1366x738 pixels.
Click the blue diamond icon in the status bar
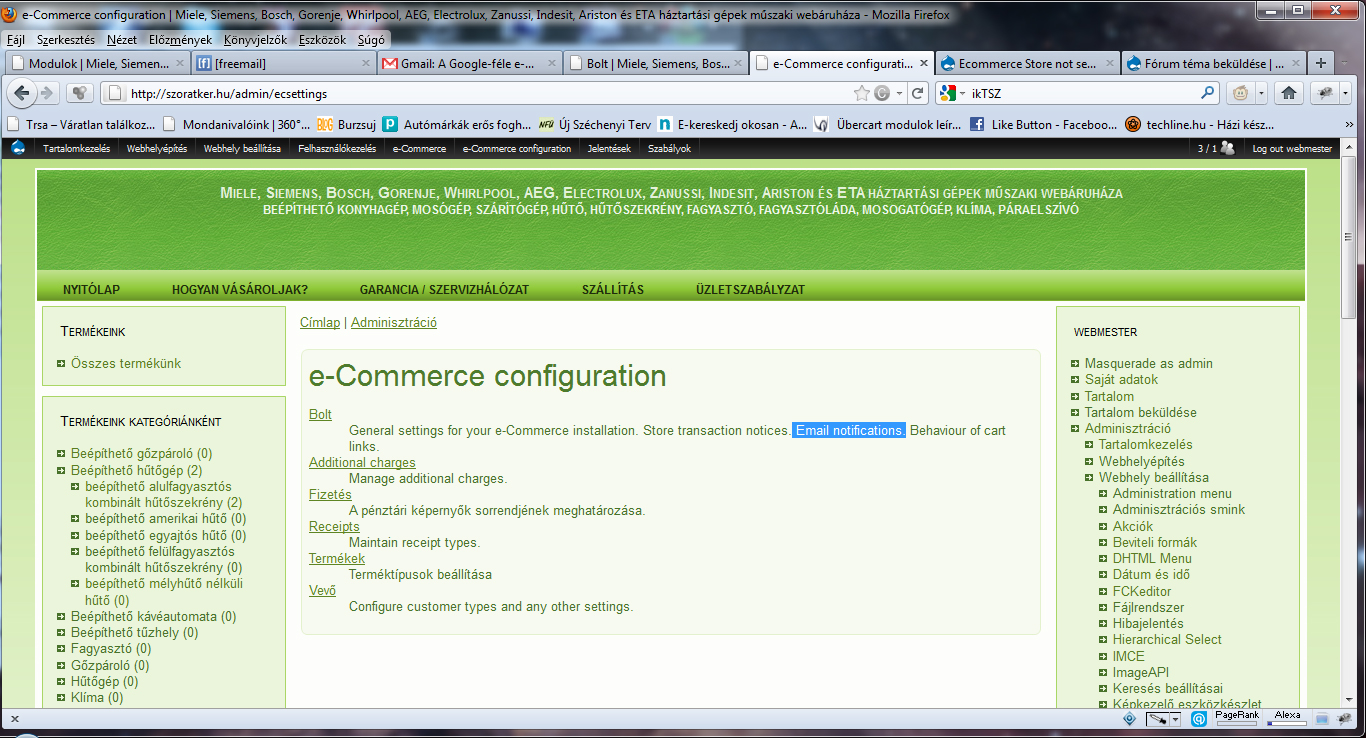coord(1129,719)
